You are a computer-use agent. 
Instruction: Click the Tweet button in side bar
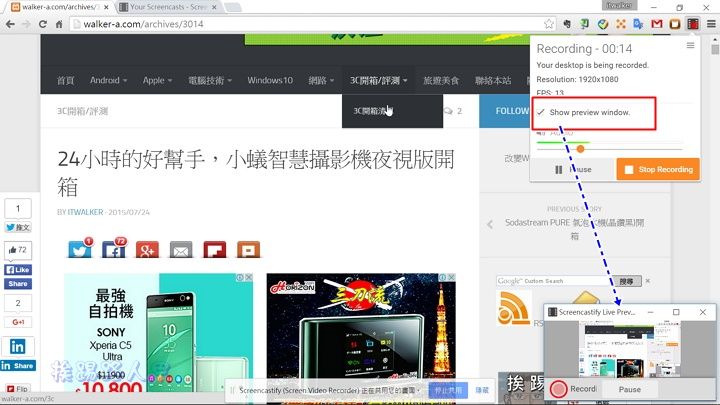(18, 227)
